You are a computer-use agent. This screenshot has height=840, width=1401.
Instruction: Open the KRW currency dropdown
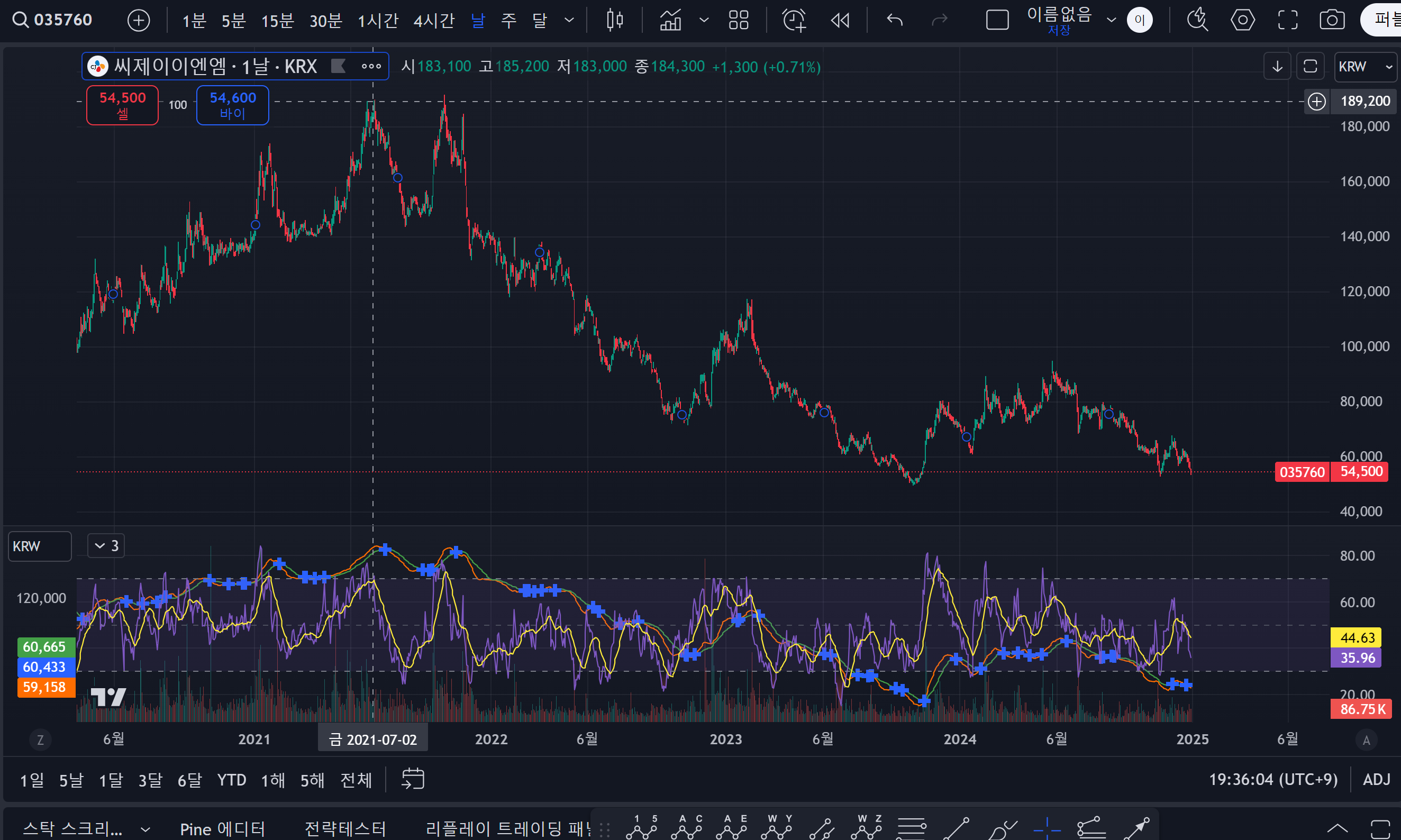click(x=1365, y=67)
